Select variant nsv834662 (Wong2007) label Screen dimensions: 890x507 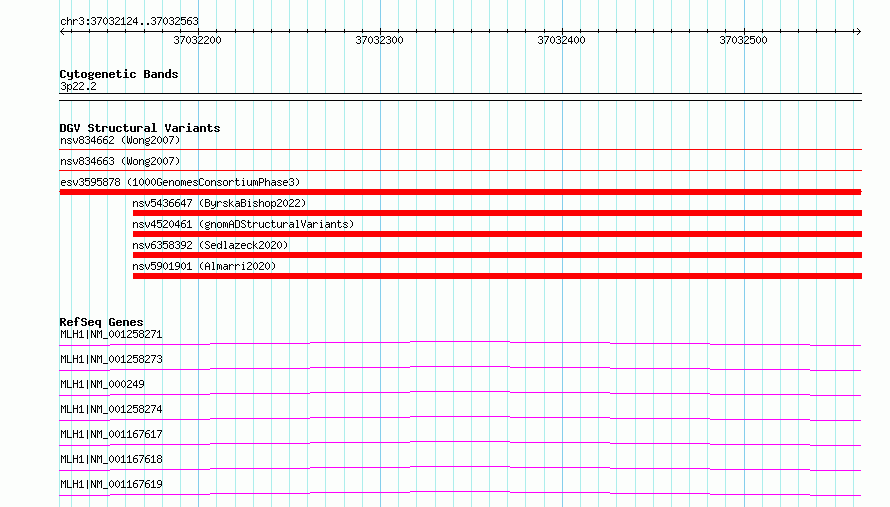tap(120, 140)
